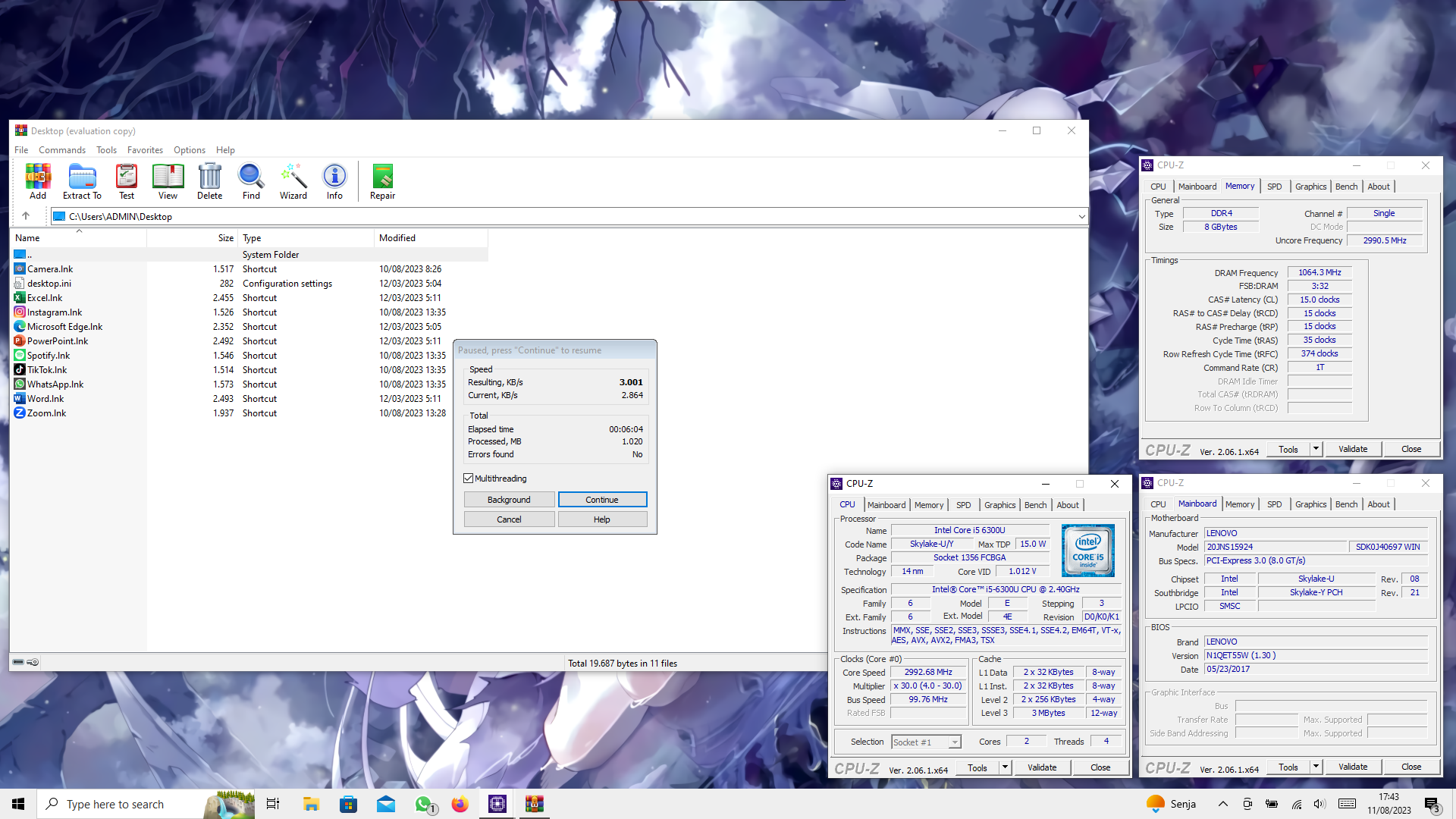Open Tools dropdown arrow in Memory window
1456x819 pixels.
coord(1316,449)
